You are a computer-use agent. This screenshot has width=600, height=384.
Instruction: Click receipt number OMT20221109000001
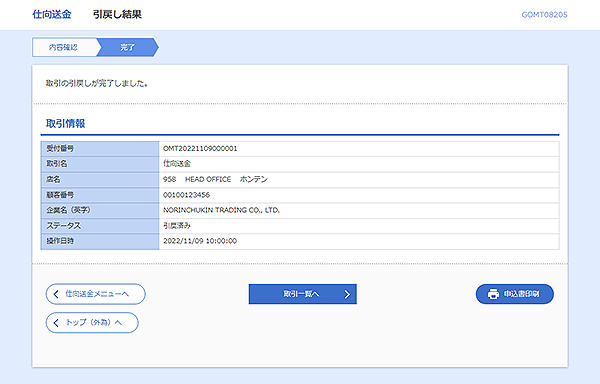[x=200, y=148]
